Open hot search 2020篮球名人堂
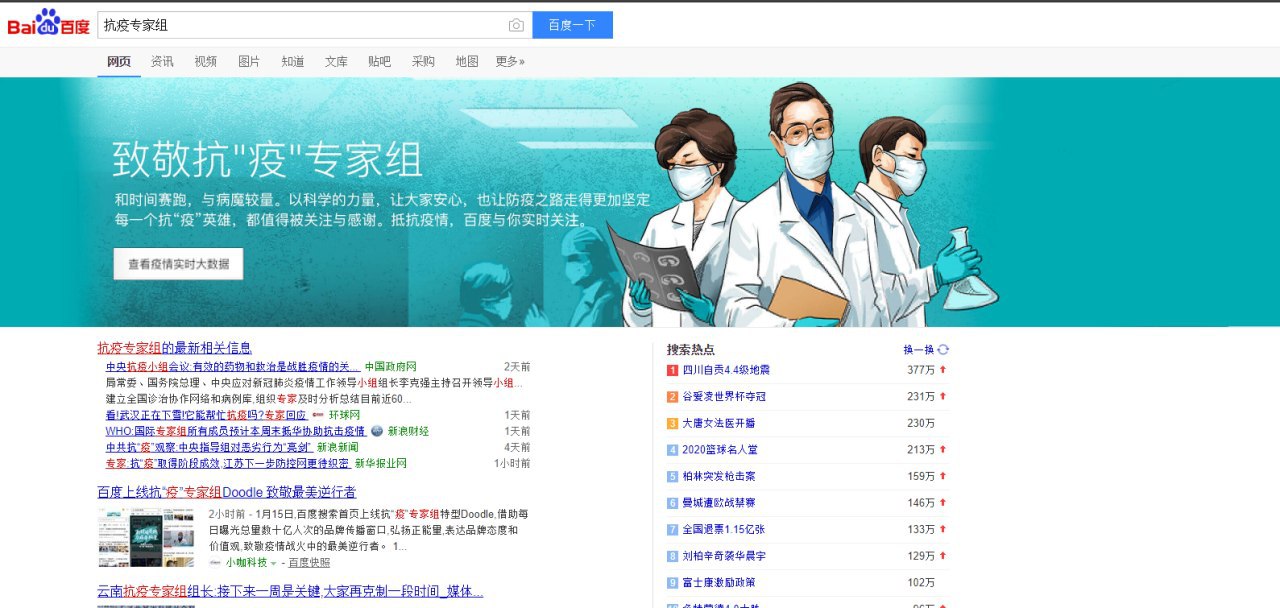The width and height of the screenshot is (1280, 608). click(x=719, y=450)
